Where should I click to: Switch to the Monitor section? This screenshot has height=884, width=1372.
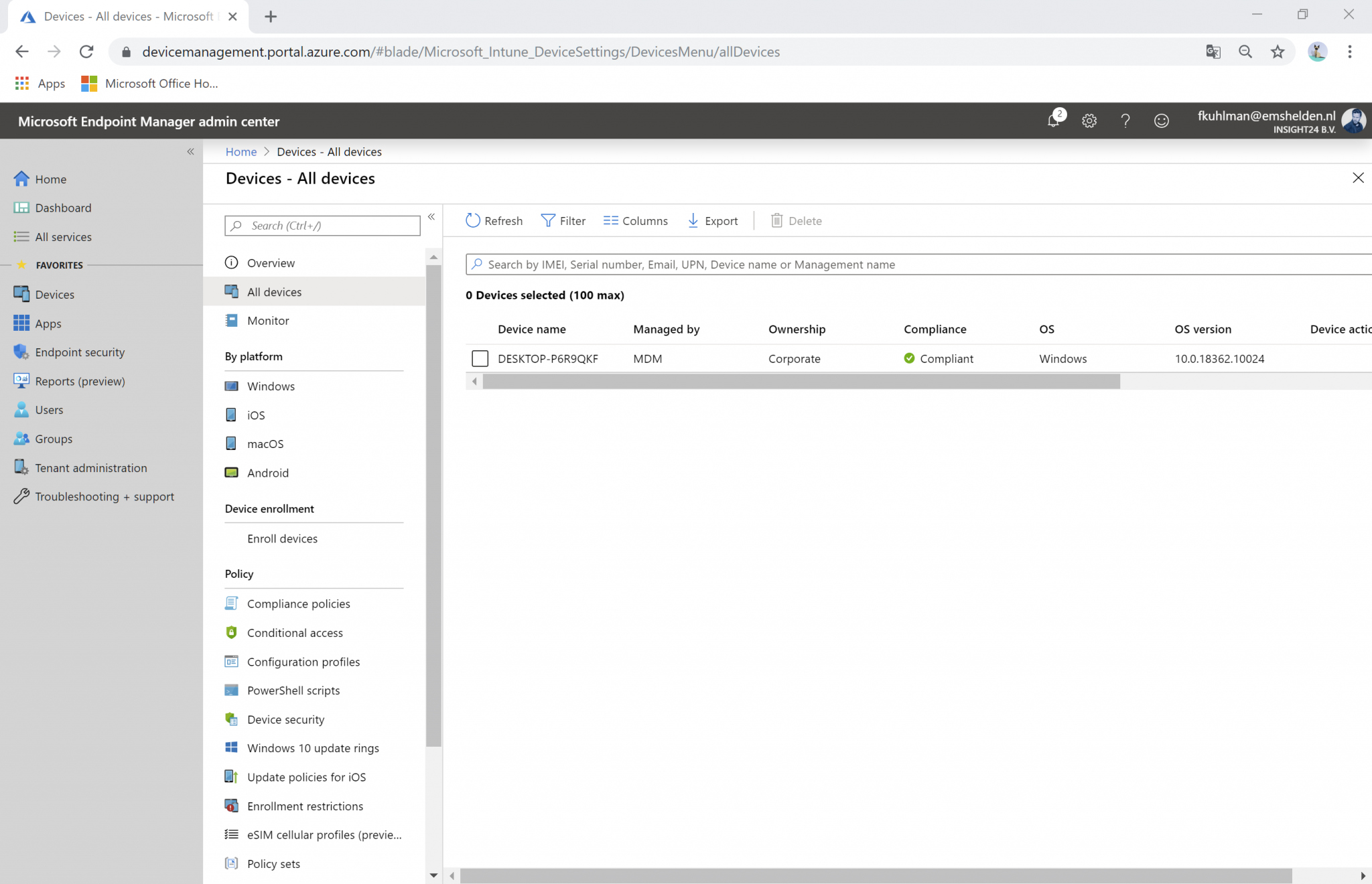click(267, 320)
